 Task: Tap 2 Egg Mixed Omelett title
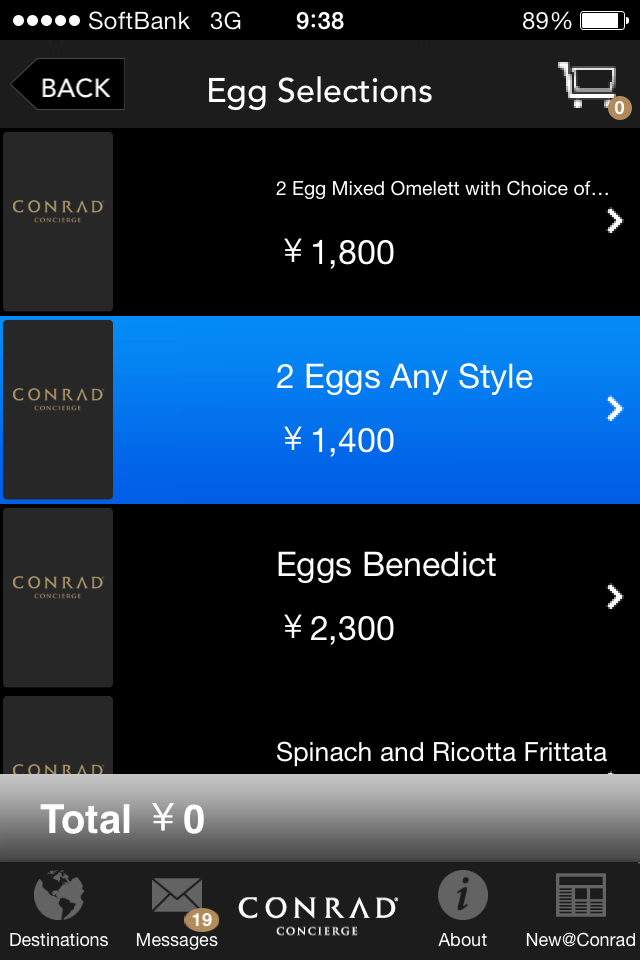coord(442,189)
